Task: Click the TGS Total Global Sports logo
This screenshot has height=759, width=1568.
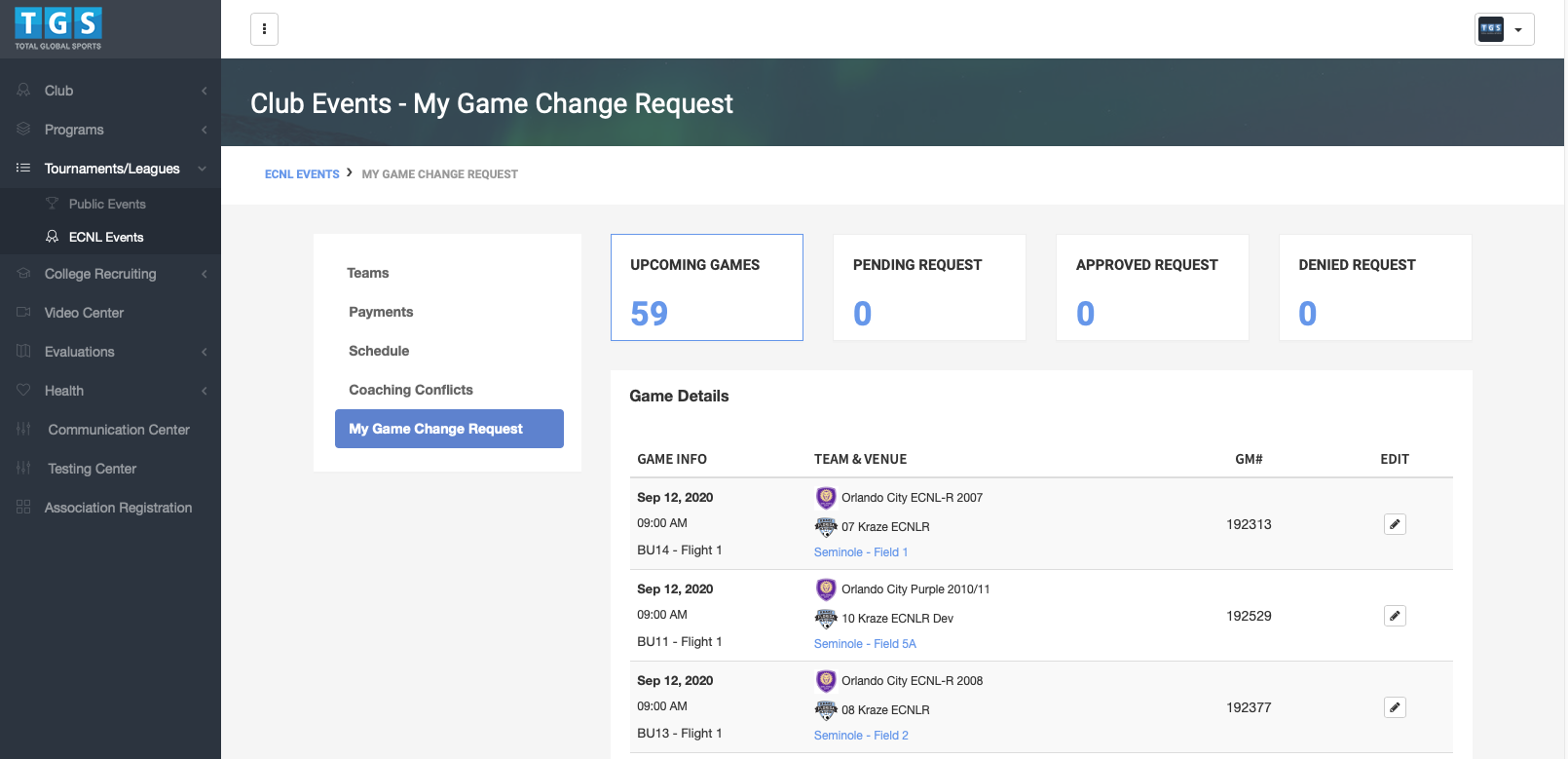Action: tap(58, 28)
